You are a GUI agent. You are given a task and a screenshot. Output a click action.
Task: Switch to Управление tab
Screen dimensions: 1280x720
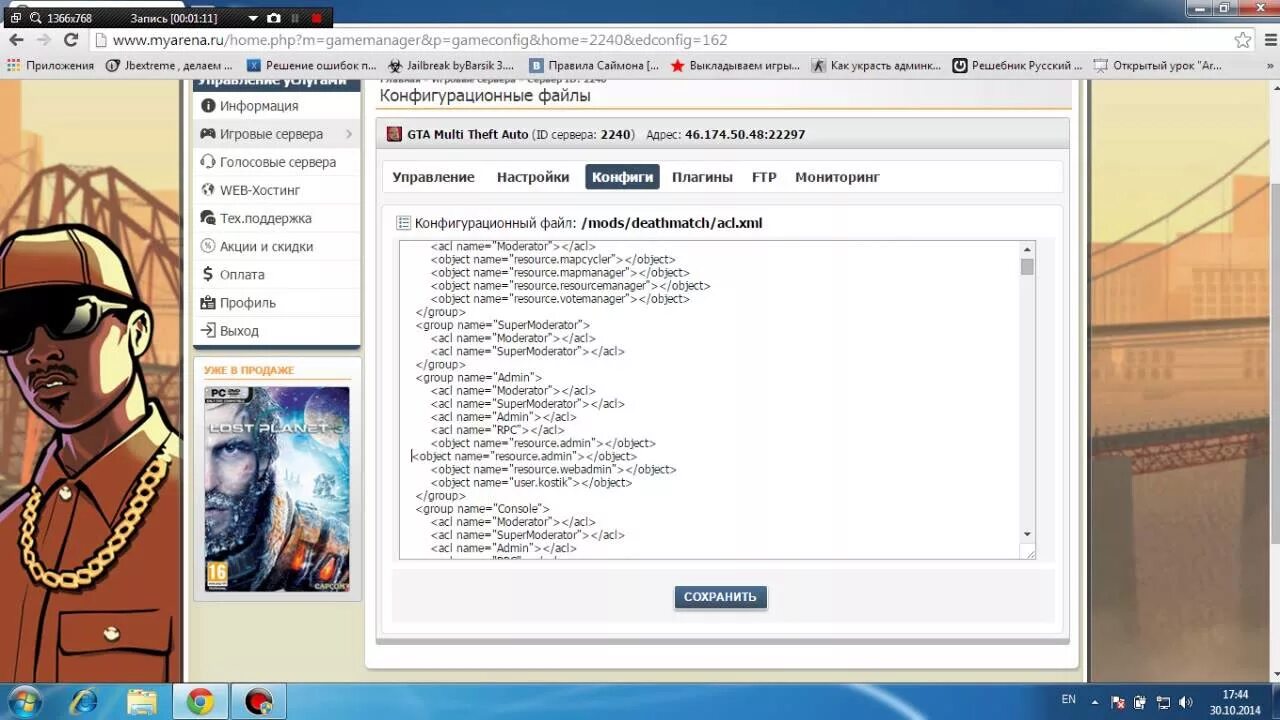433,177
